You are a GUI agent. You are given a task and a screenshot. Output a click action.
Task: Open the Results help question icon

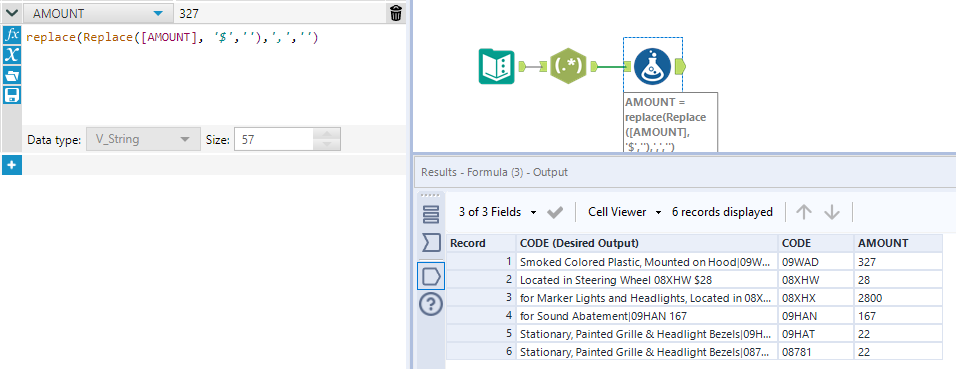click(431, 303)
